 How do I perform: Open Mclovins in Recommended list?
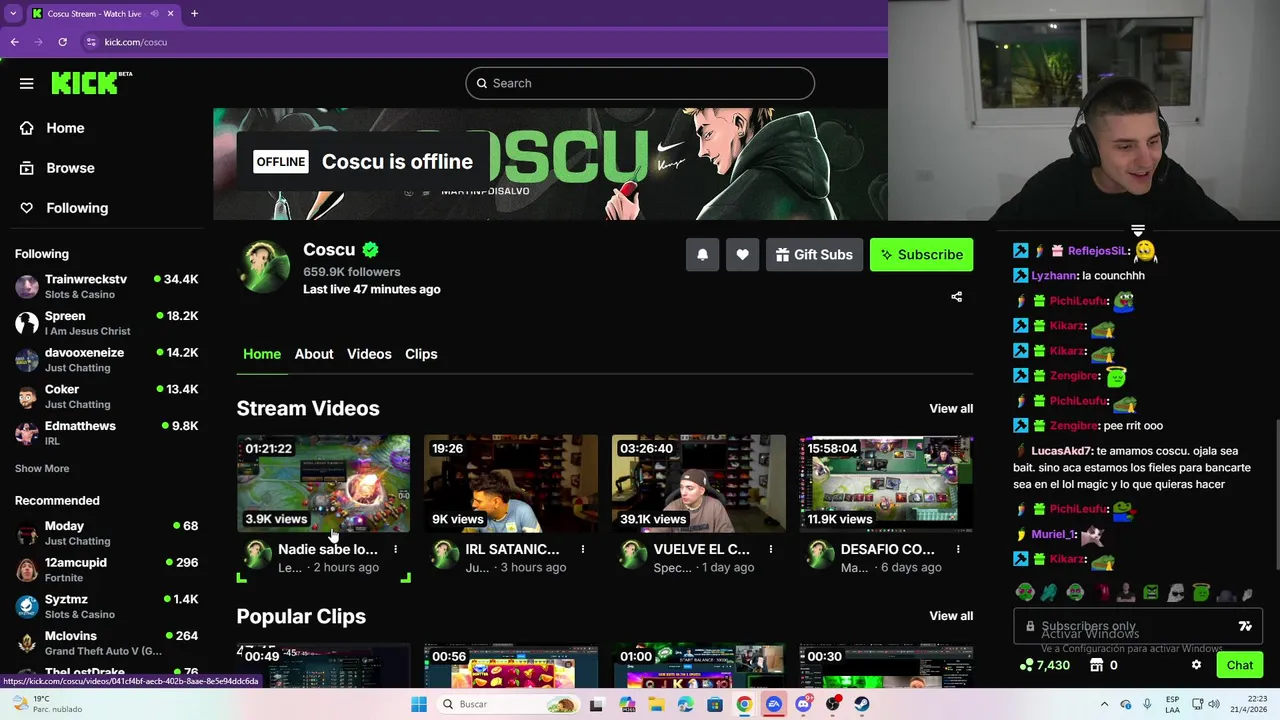tap(106, 643)
